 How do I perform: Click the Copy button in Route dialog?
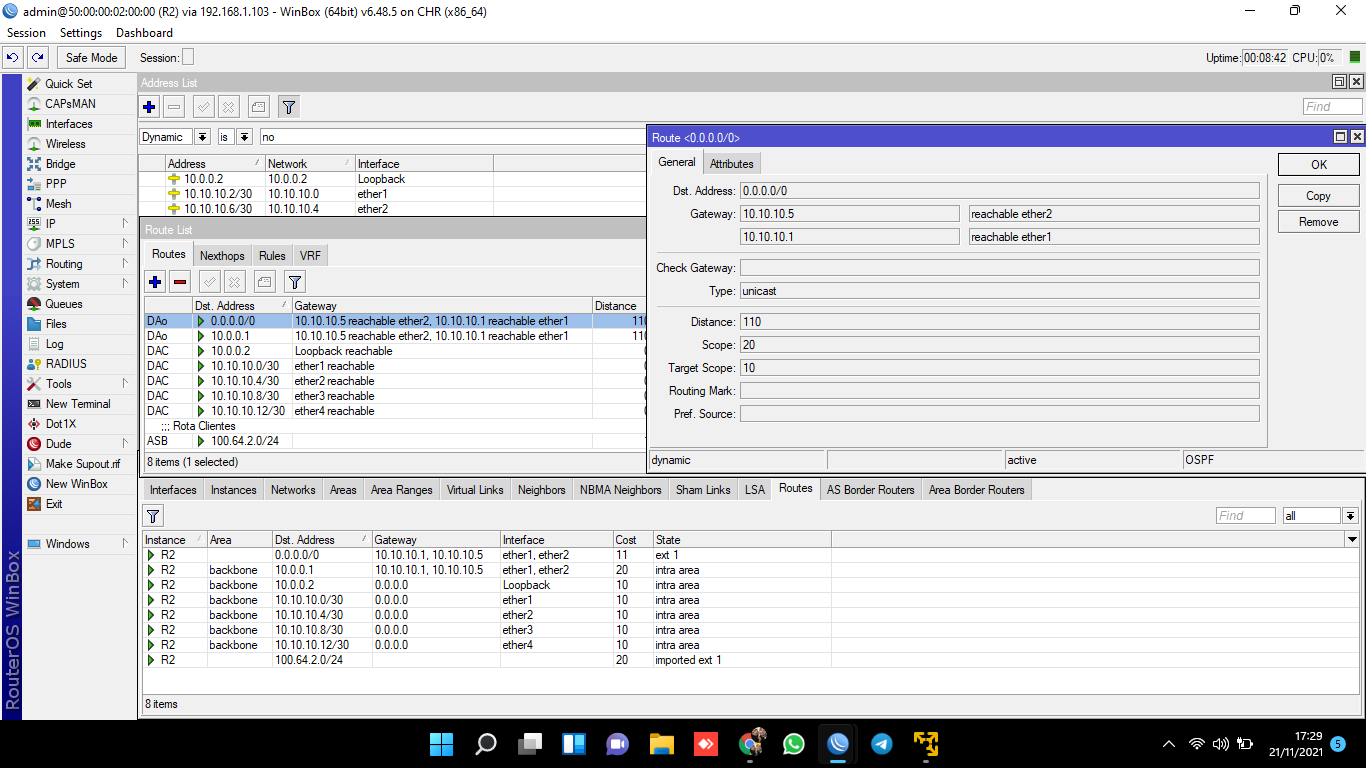point(1318,196)
